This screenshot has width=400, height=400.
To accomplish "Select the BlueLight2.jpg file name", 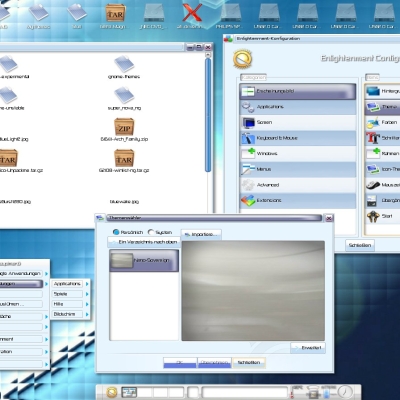I will pyautogui.click(x=14, y=139).
